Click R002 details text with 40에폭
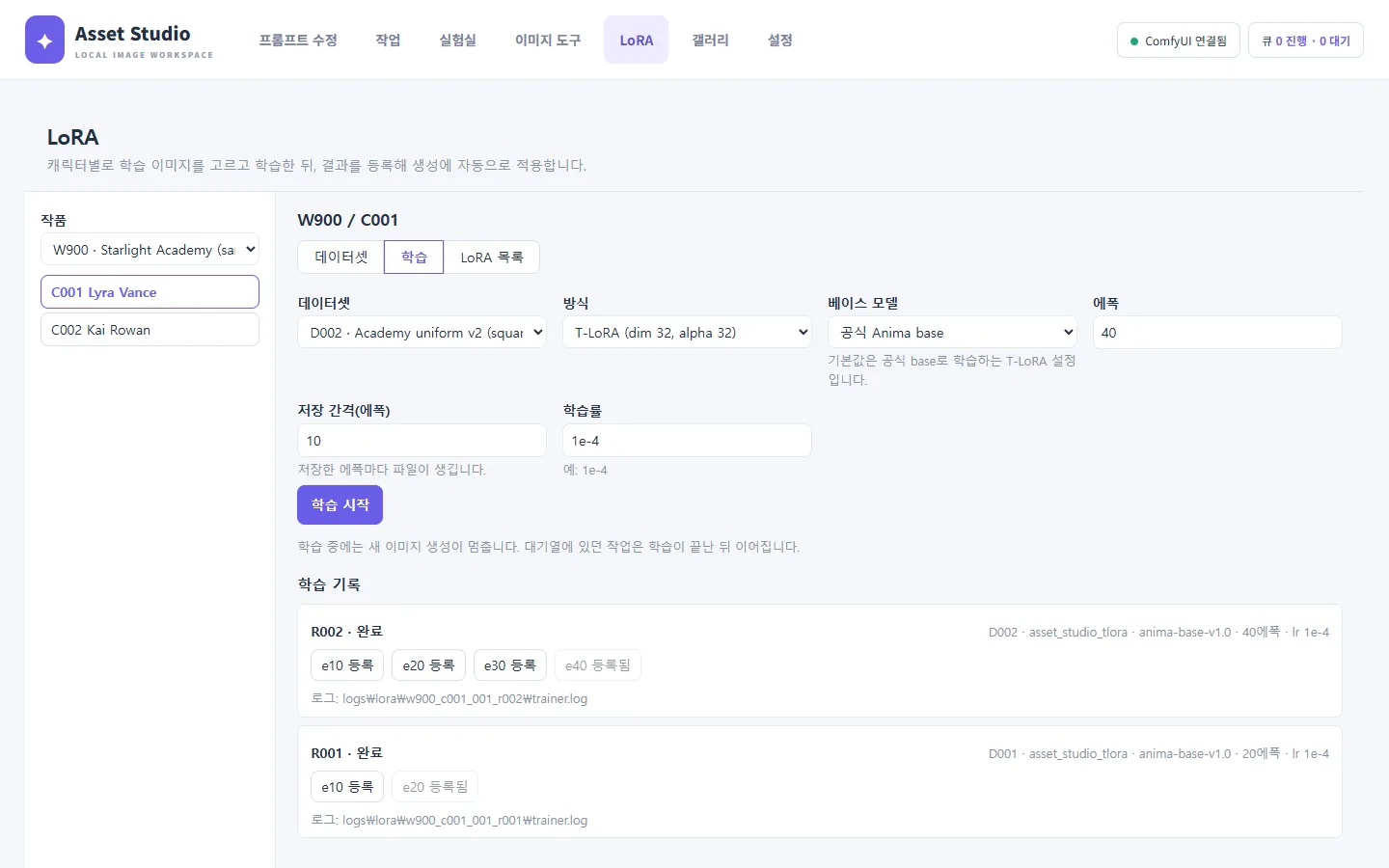The width and height of the screenshot is (1389, 868). click(x=1158, y=633)
